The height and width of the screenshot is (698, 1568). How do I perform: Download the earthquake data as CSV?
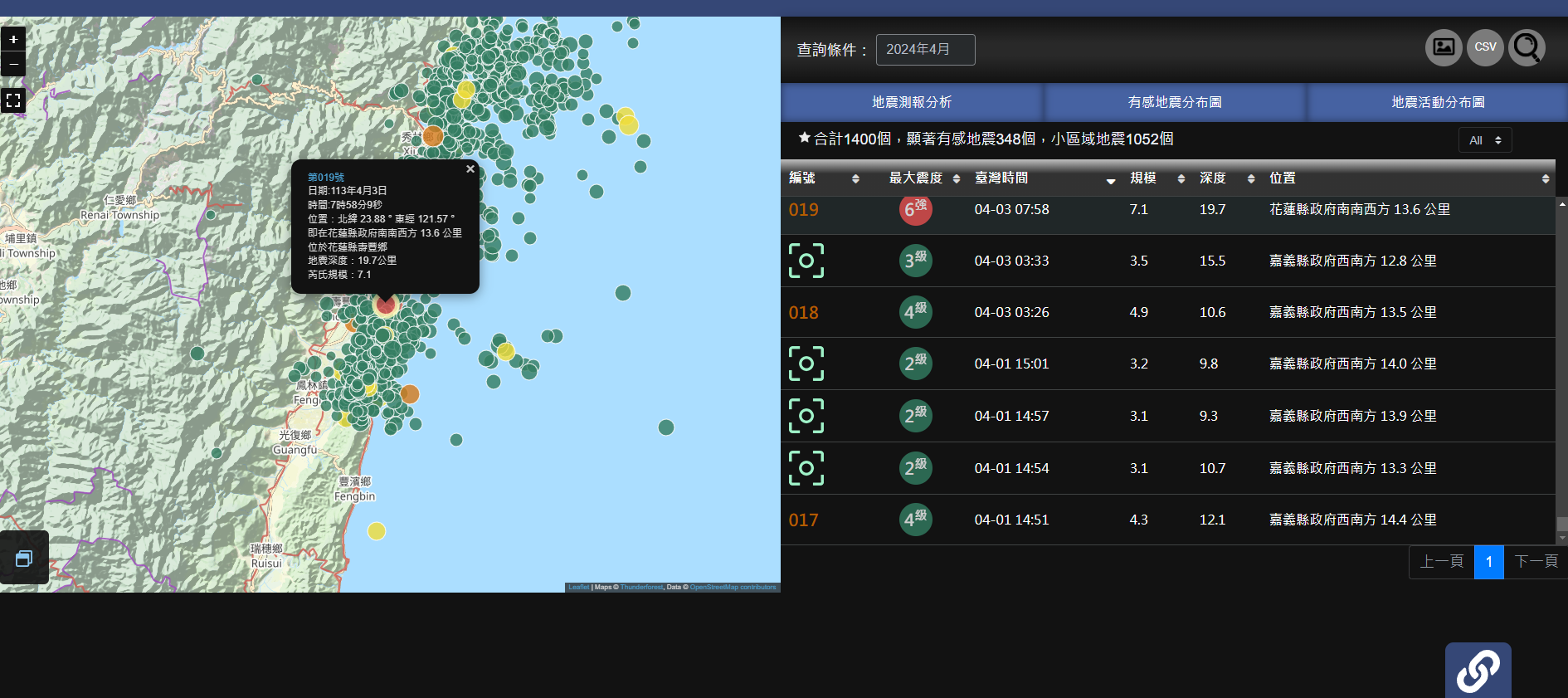(x=1485, y=47)
